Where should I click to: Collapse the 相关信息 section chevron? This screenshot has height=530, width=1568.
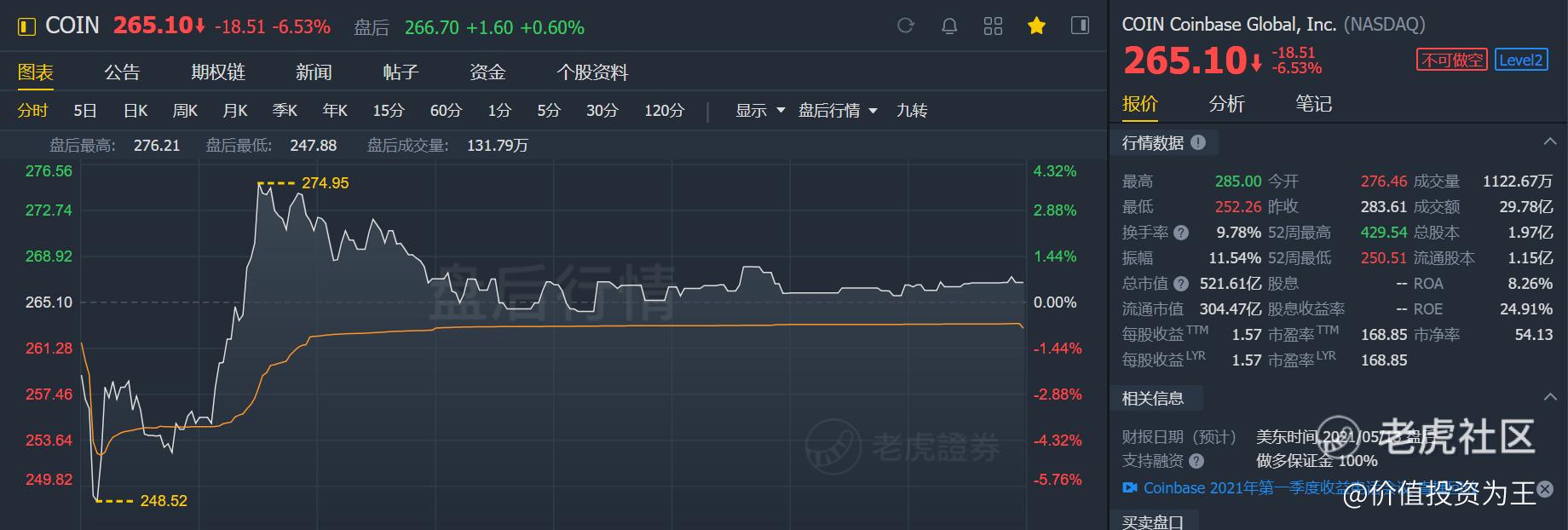coord(1549,397)
